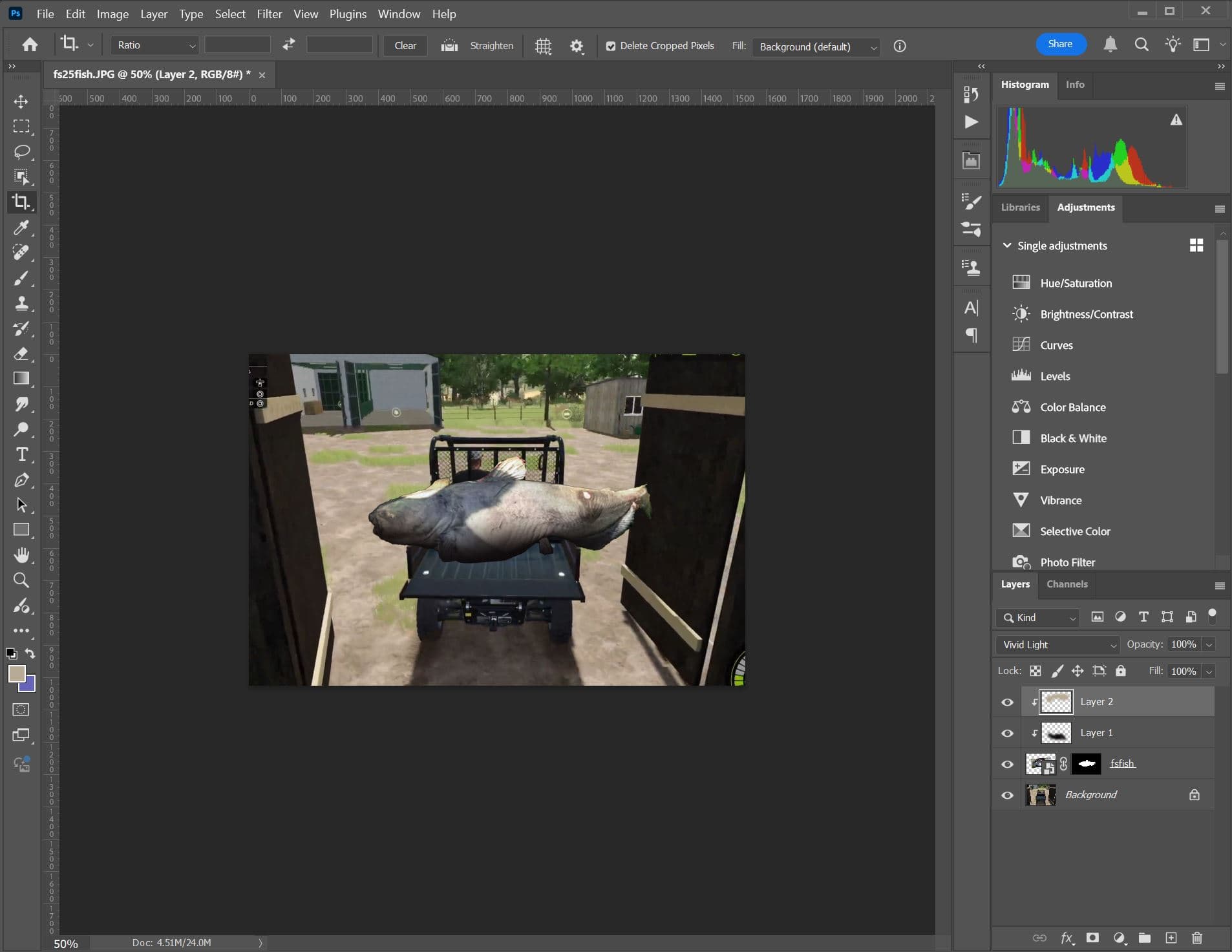Switch to the Channels tab
This screenshot has width=1232, height=952.
(1067, 584)
